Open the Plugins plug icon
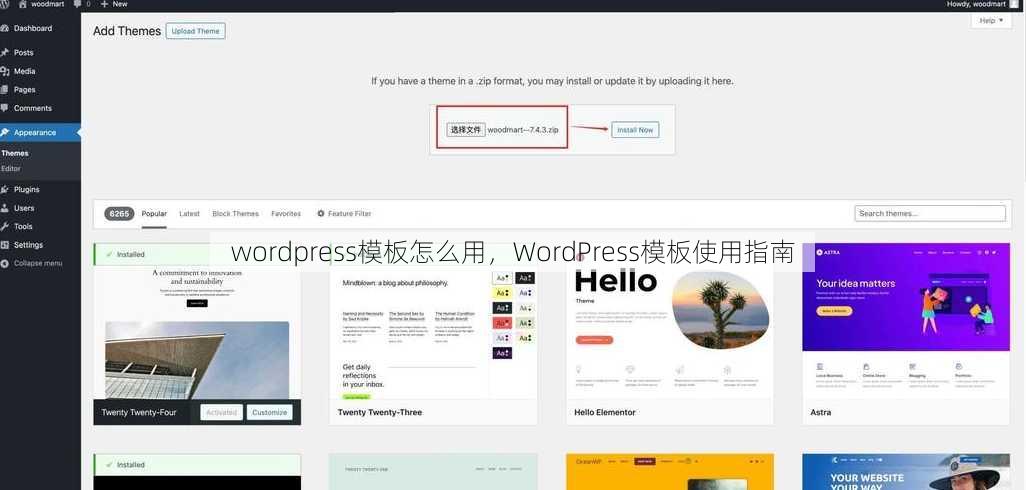This screenshot has width=1026, height=490. [x=5, y=189]
